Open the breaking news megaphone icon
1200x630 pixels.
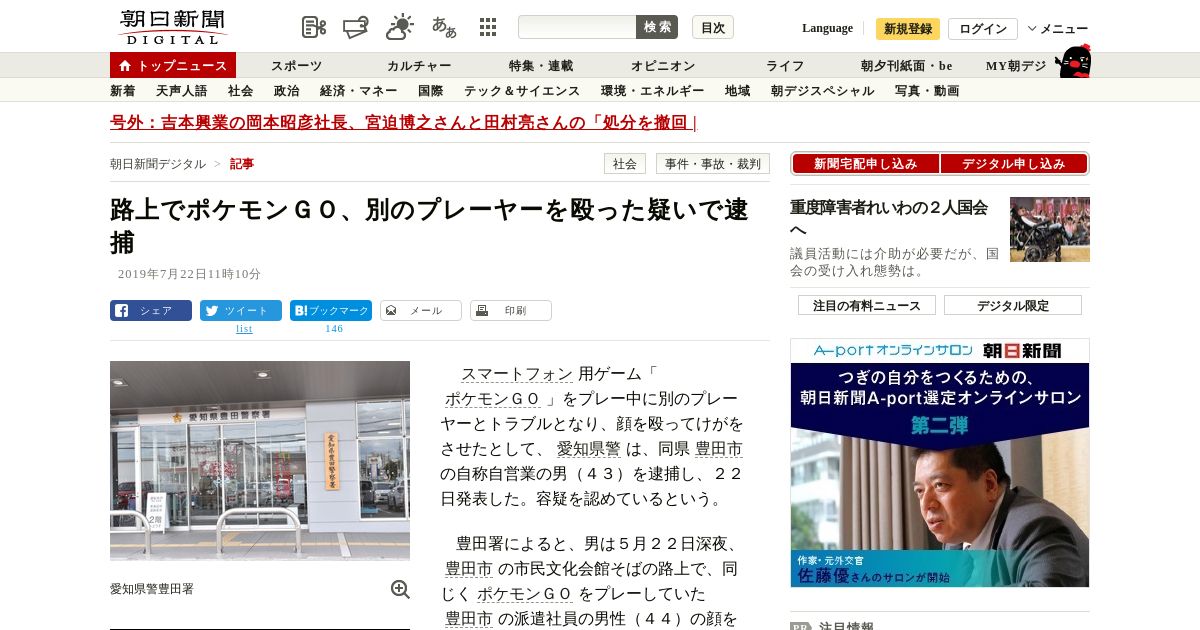[356, 27]
